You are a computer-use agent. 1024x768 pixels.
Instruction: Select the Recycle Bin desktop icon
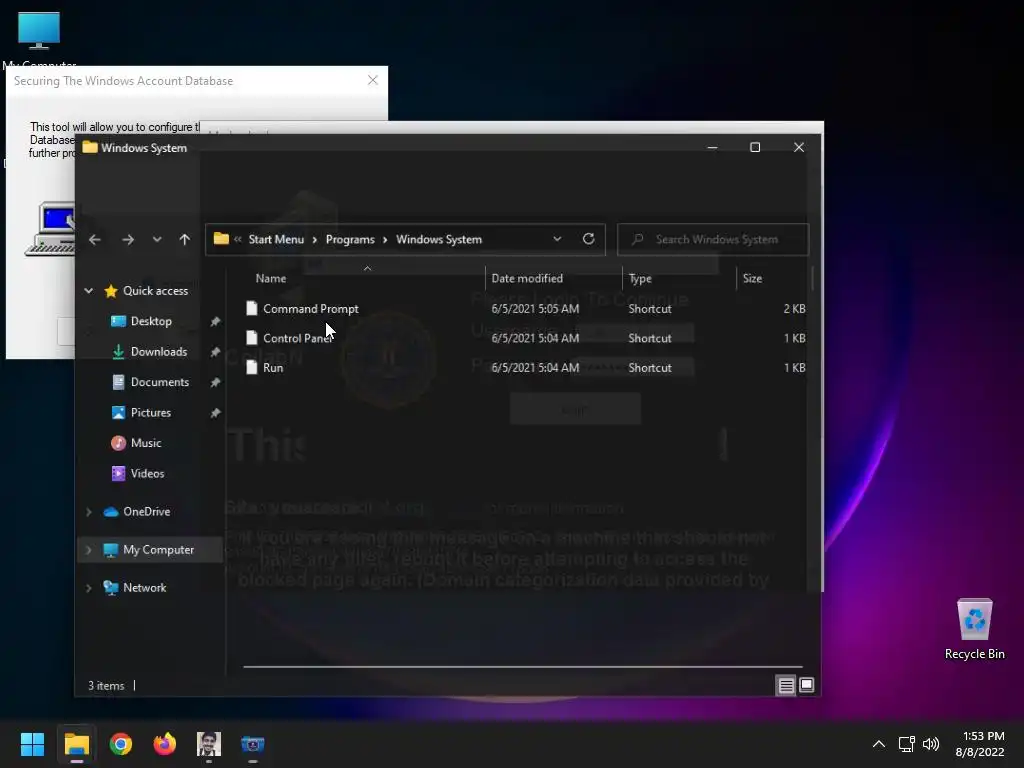[974, 629]
